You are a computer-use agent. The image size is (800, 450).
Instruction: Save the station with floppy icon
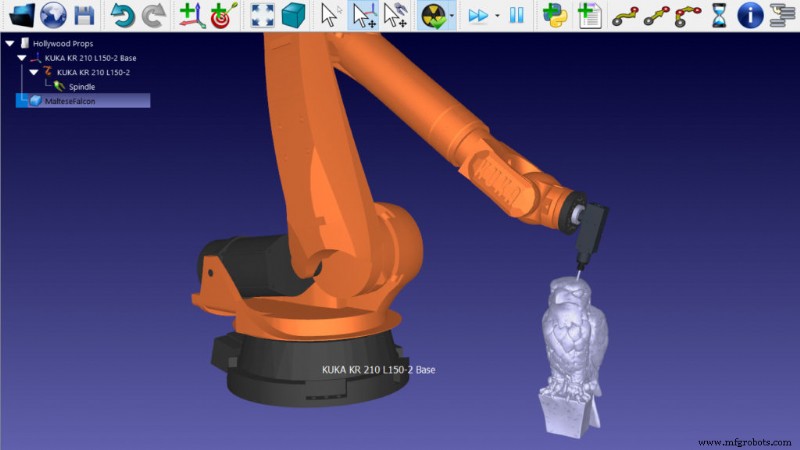click(84, 15)
